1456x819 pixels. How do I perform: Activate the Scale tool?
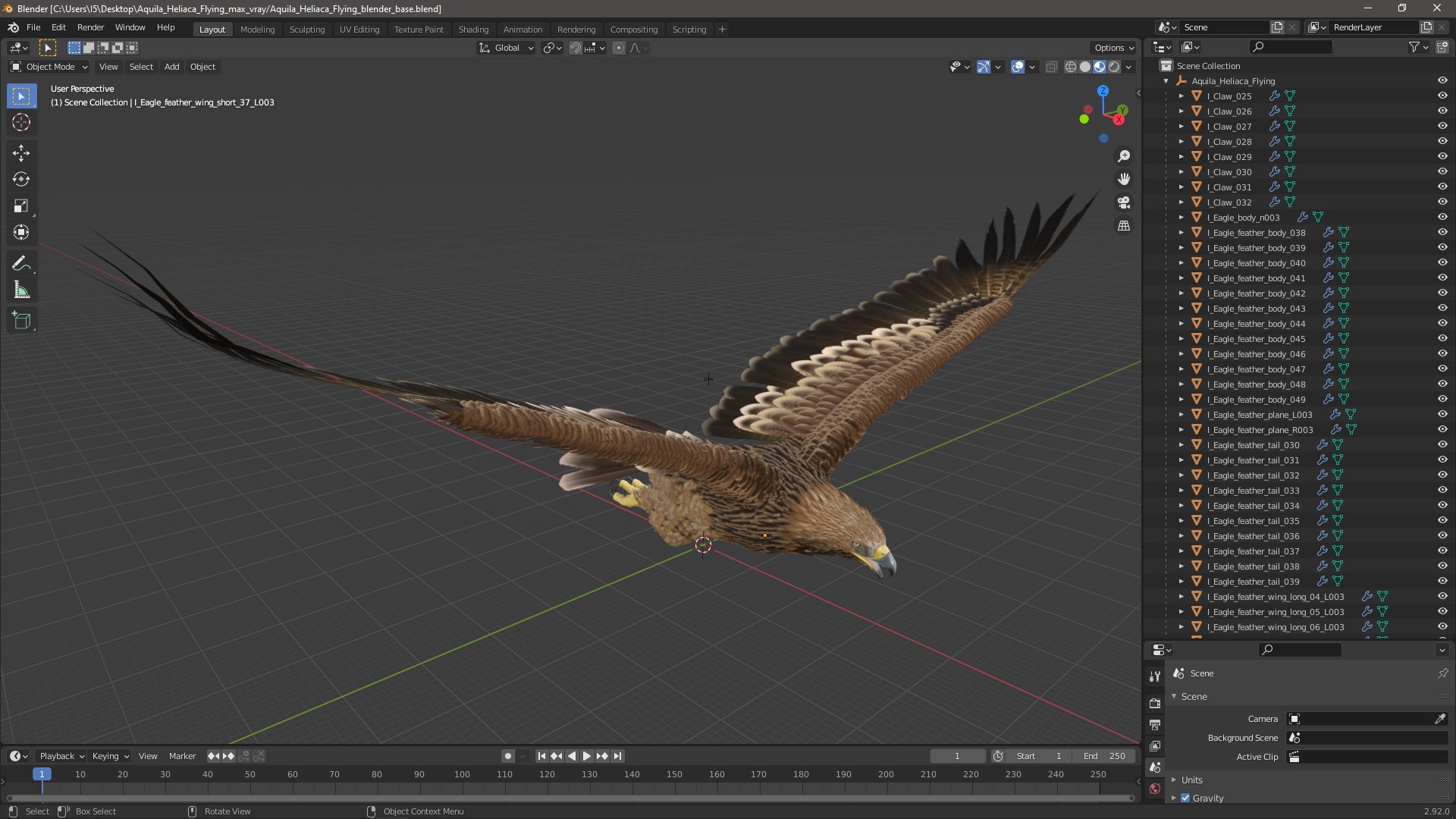[x=21, y=206]
